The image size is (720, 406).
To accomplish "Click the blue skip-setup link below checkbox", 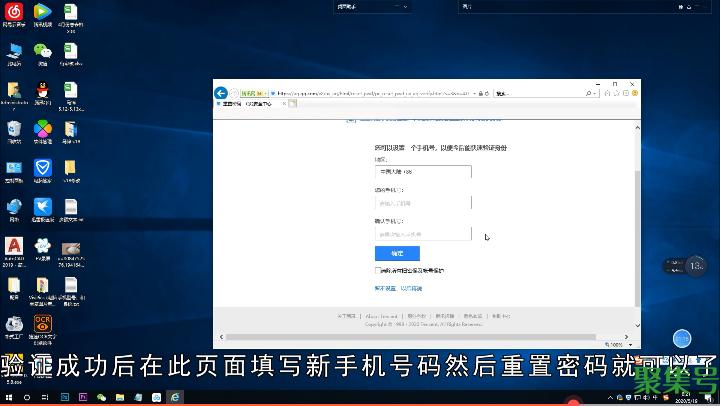I will point(398,288).
